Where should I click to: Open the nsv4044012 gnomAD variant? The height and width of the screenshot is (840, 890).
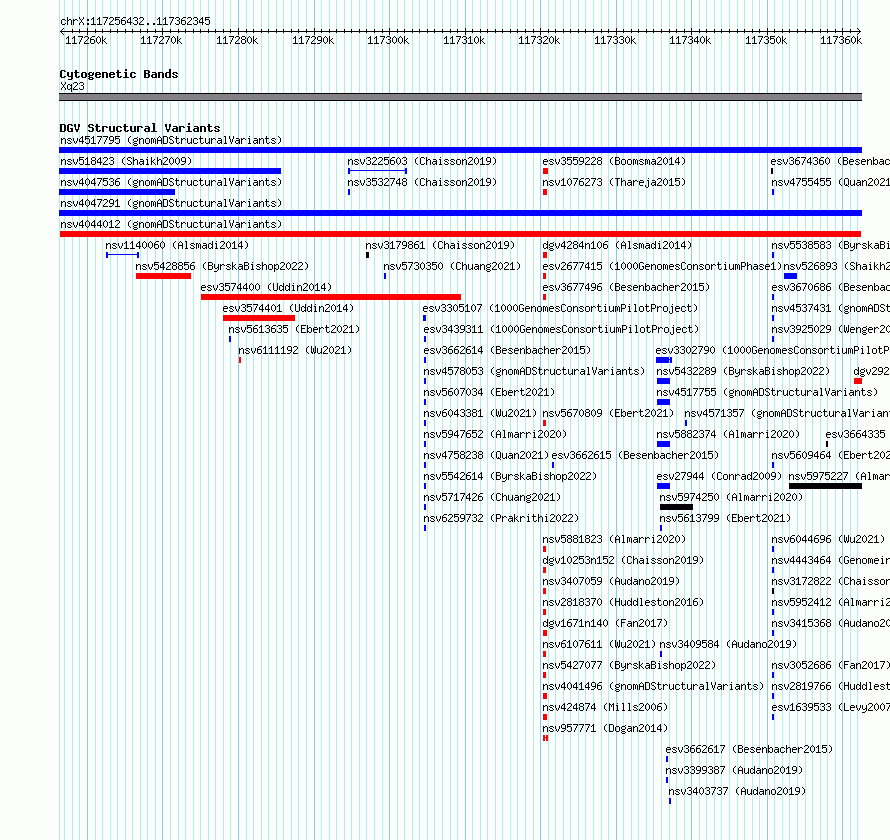(171, 224)
